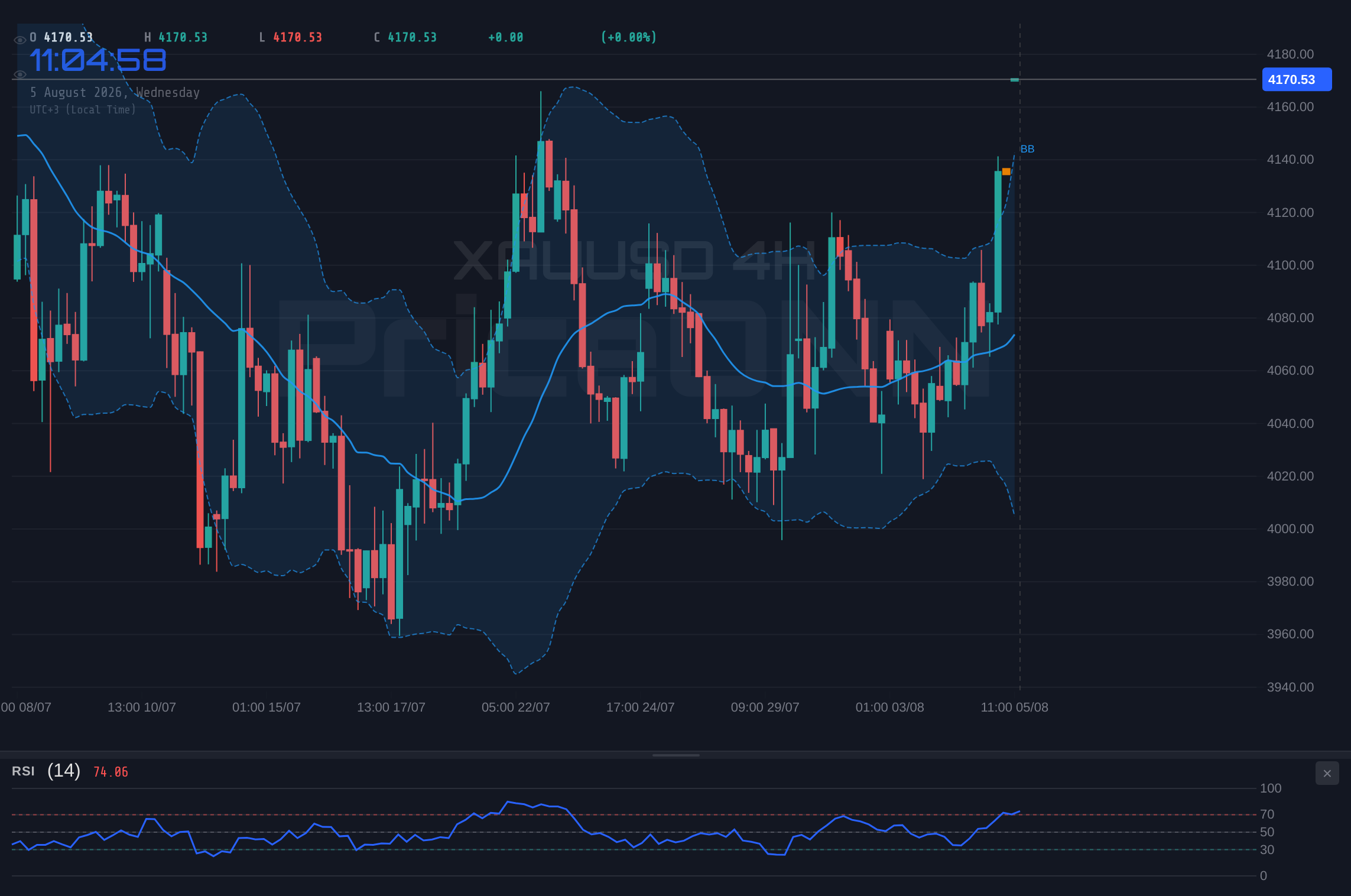Click the date '5 August 2026, Wednesday'
The width and height of the screenshot is (1351, 896).
pyautogui.click(x=115, y=92)
